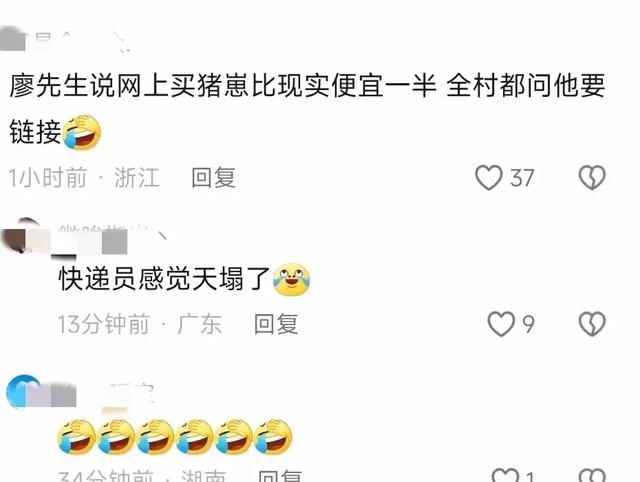Tap the 快递员感觉天塌了 comment text
This screenshot has width=640, height=482.
click(164, 280)
